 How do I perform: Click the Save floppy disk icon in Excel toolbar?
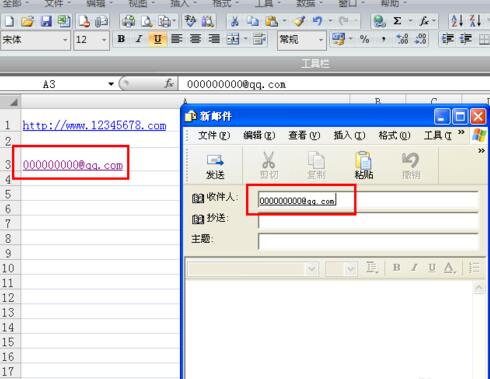46,21
